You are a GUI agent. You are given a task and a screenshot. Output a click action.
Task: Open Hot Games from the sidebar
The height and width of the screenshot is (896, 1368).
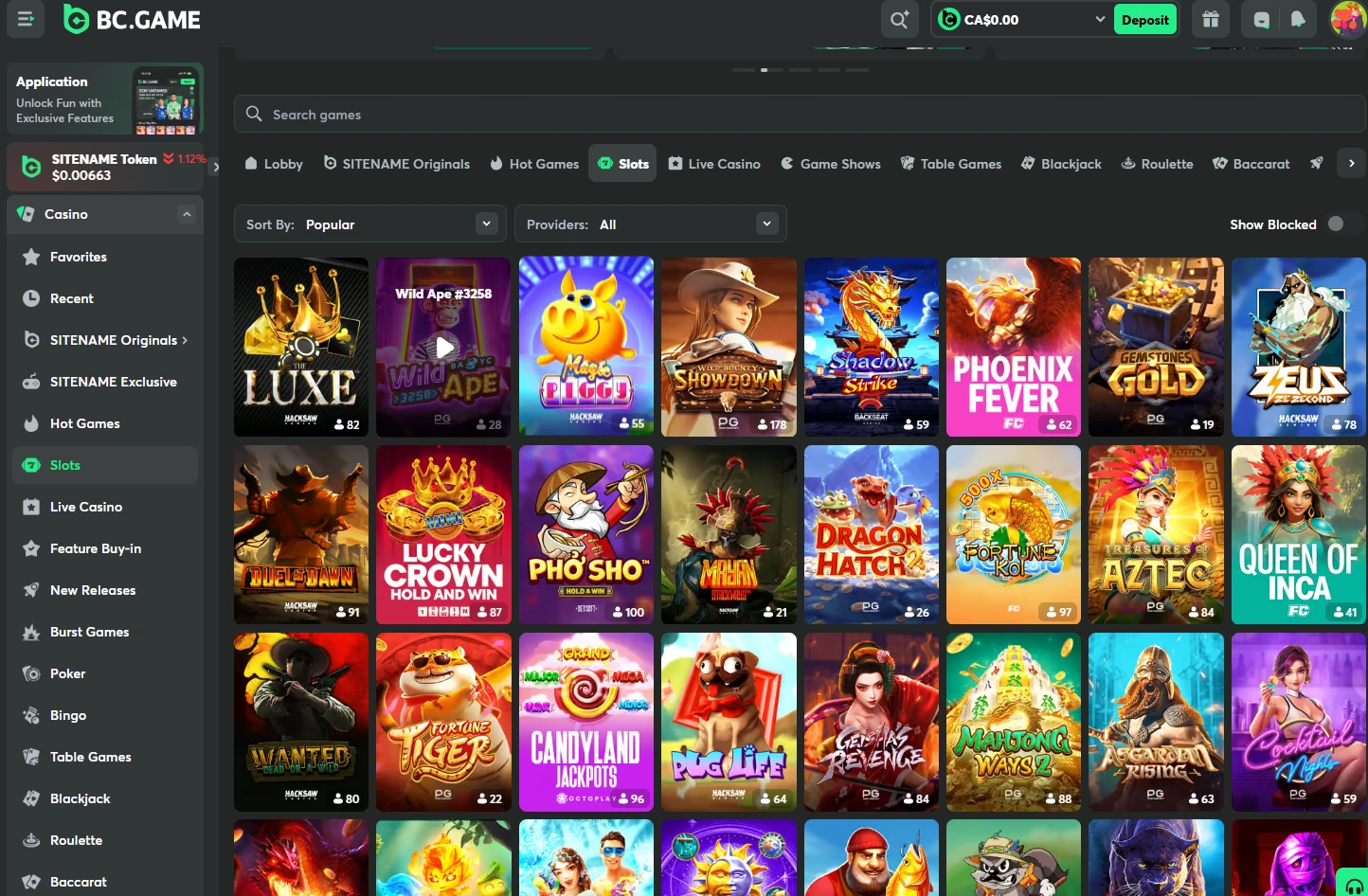(84, 423)
